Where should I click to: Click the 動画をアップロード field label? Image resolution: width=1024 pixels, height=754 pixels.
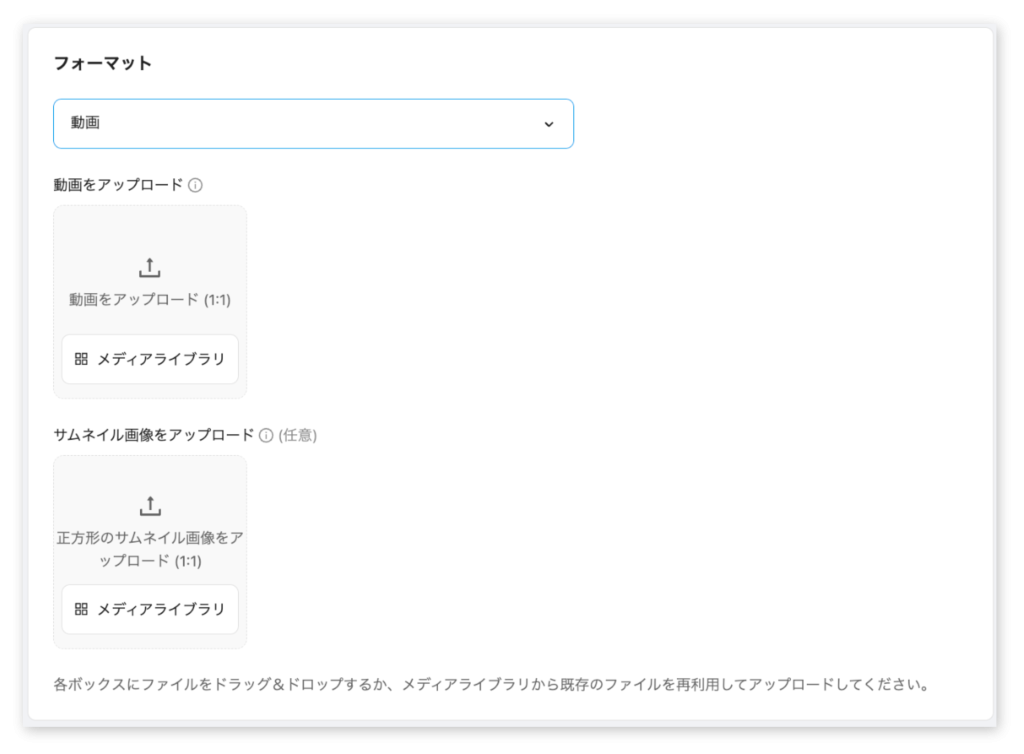click(118, 185)
